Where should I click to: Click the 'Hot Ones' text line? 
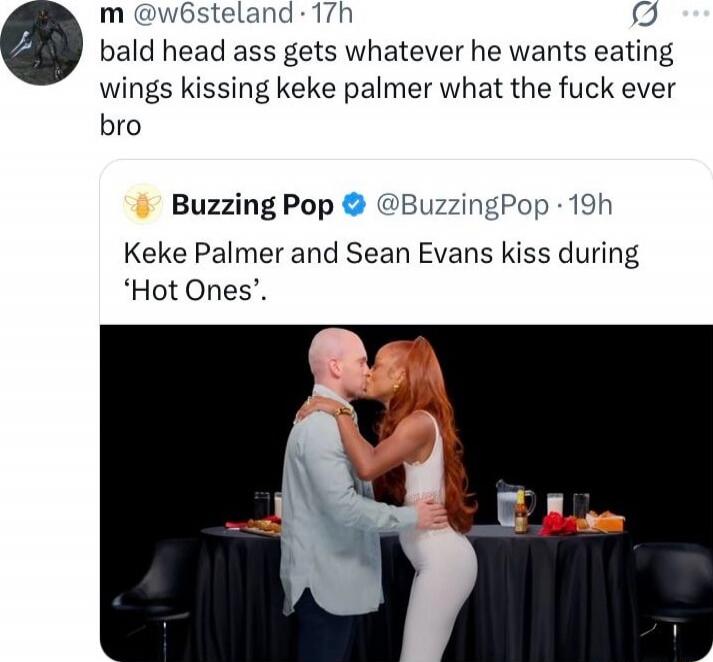(195, 291)
